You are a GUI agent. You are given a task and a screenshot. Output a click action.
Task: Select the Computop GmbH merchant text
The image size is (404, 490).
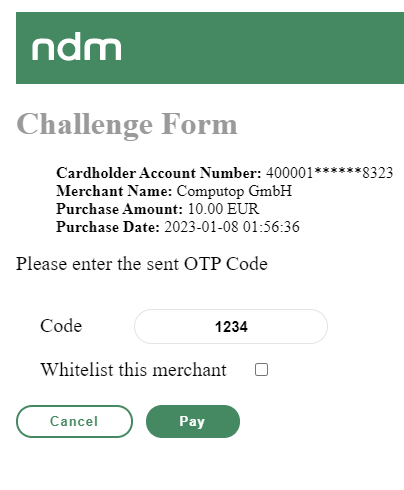point(234,191)
